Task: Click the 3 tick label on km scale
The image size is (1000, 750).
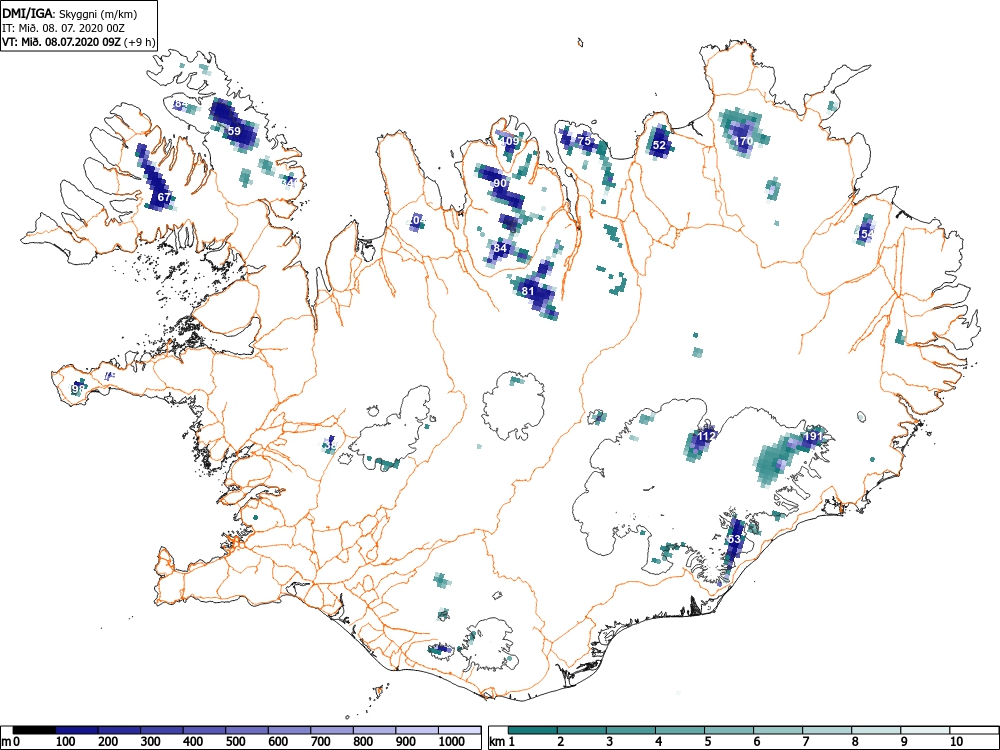Action: (610, 742)
